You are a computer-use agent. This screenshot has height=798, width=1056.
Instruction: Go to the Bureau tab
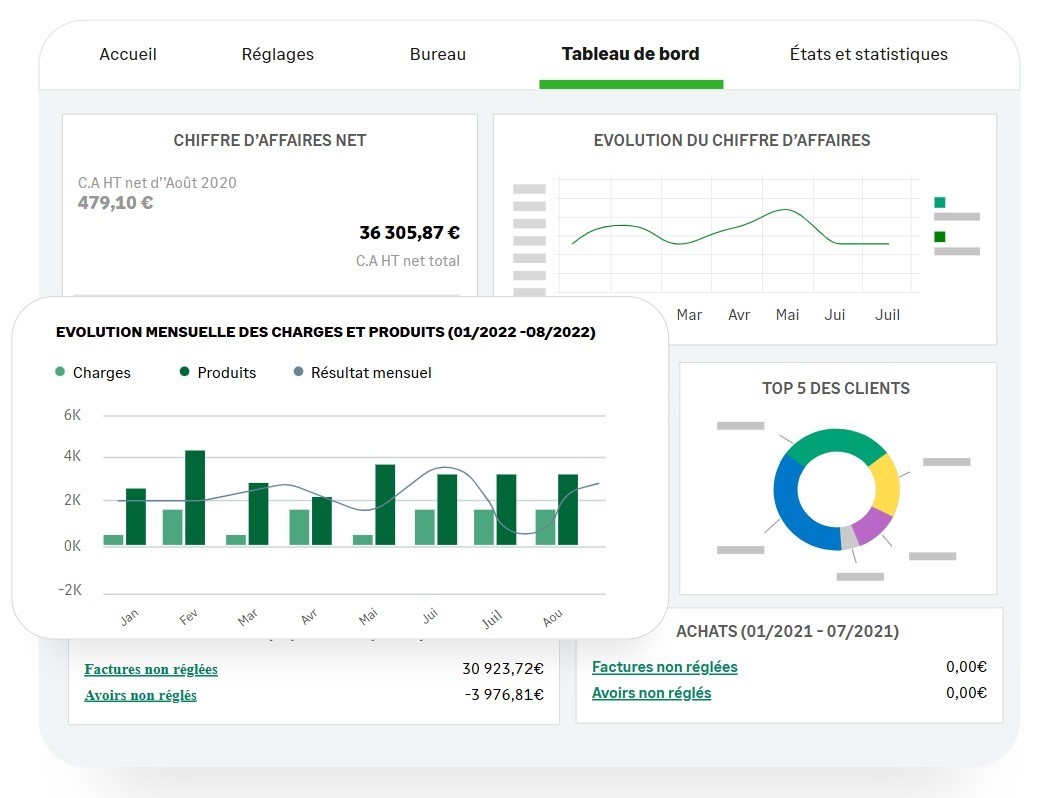[437, 54]
